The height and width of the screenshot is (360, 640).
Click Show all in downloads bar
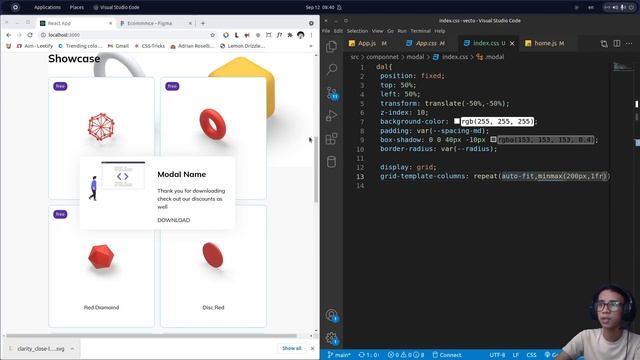click(291, 348)
